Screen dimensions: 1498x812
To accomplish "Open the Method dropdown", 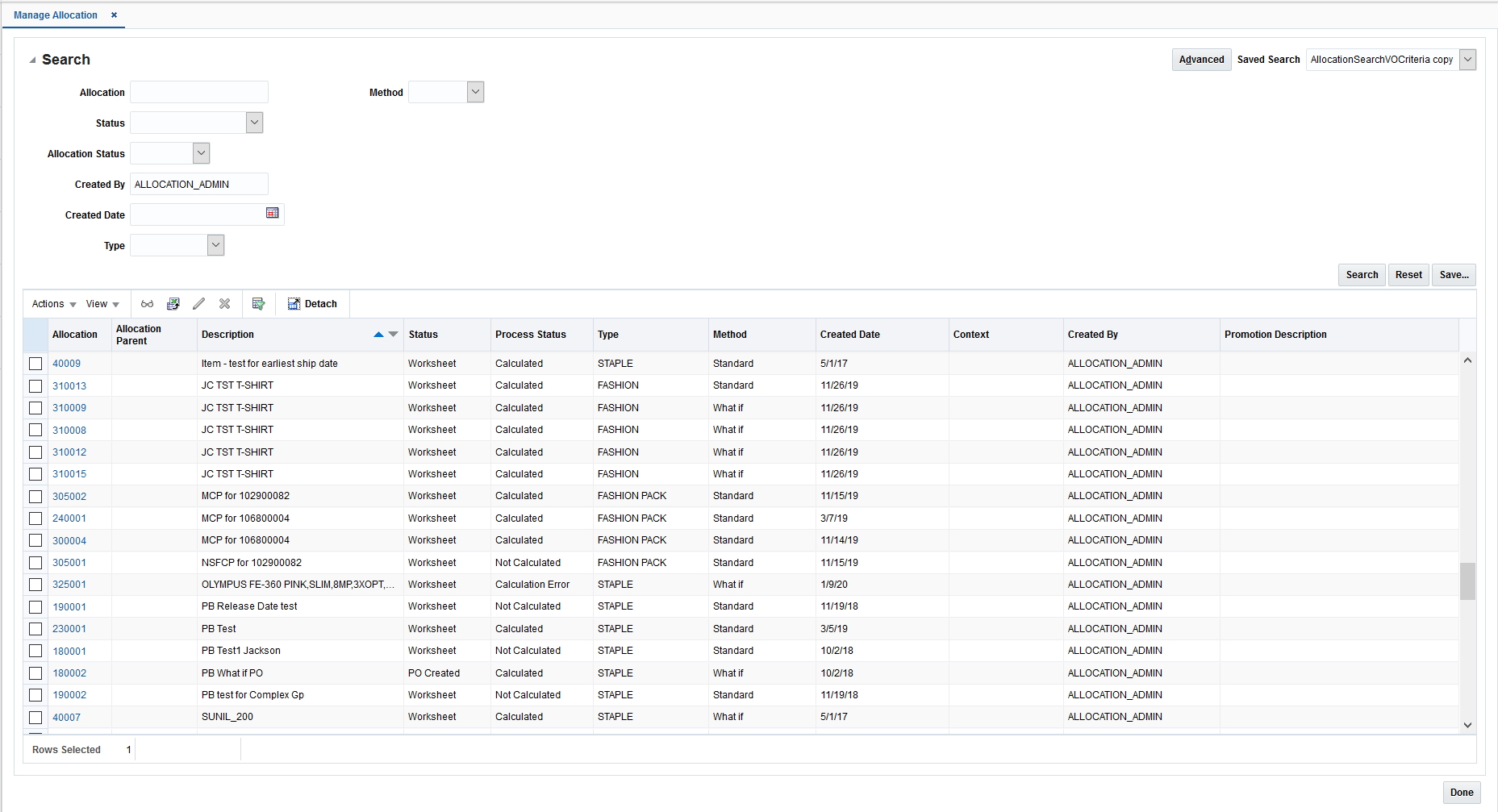I will [x=476, y=92].
